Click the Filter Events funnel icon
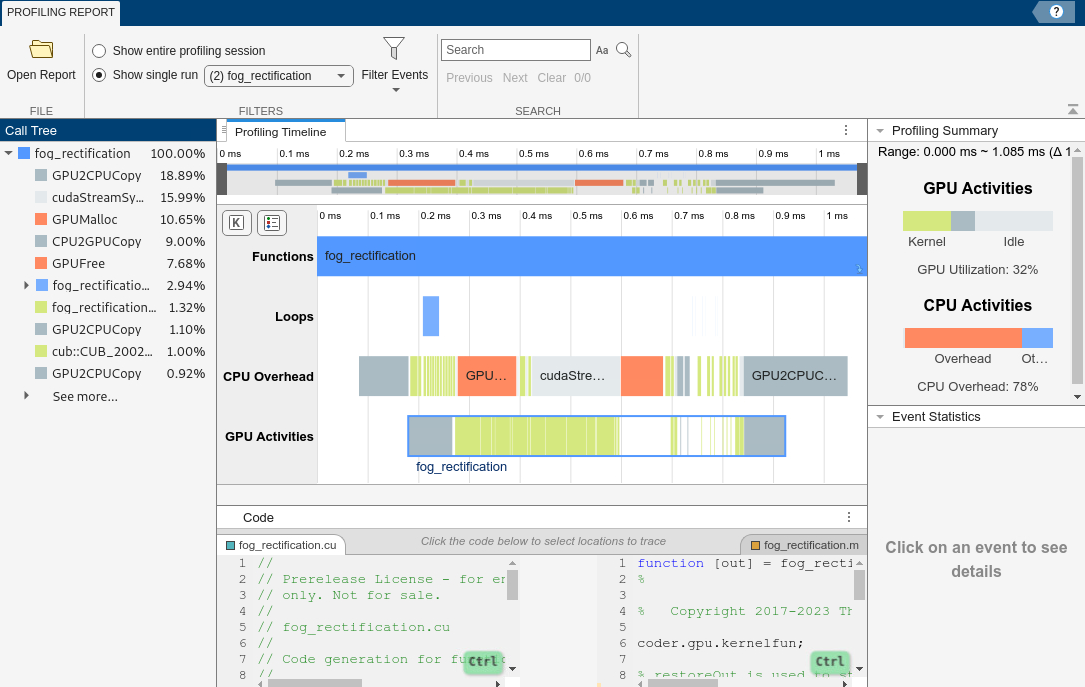Screen dimensions: 1085x687 [x=395, y=46]
